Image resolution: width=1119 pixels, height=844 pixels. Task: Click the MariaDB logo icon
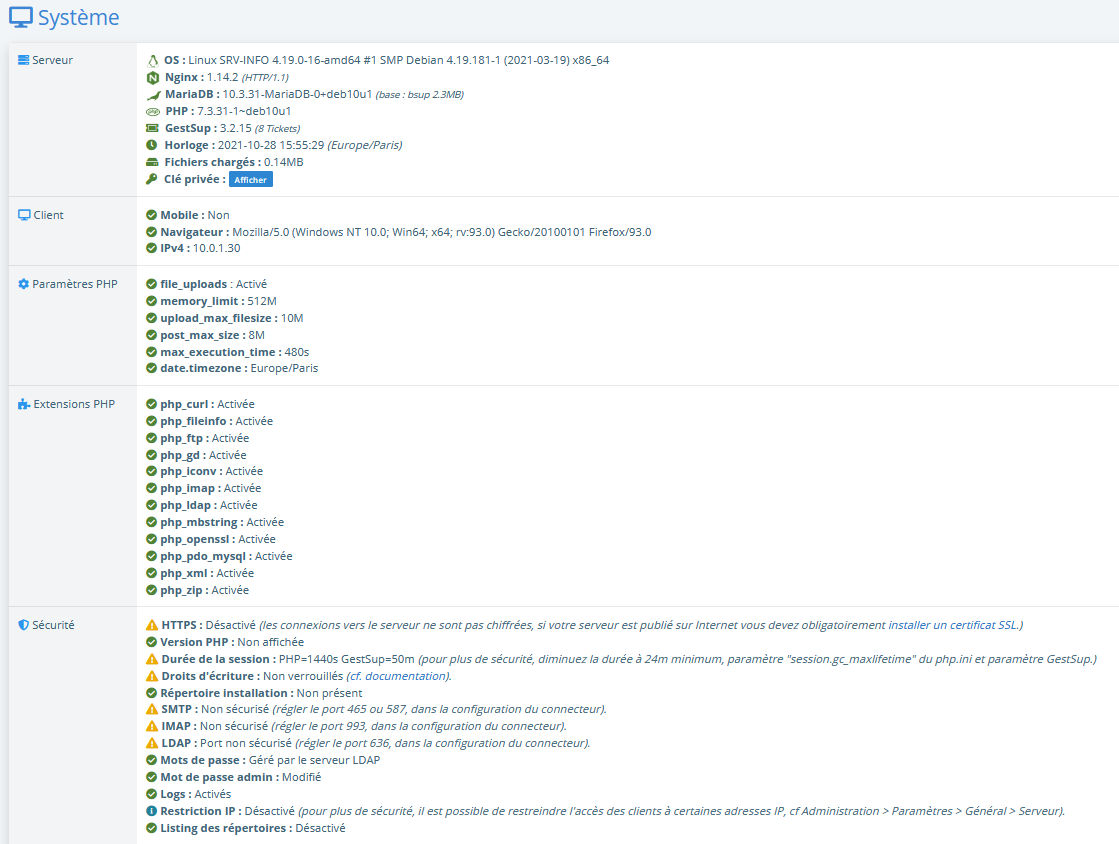coord(153,95)
